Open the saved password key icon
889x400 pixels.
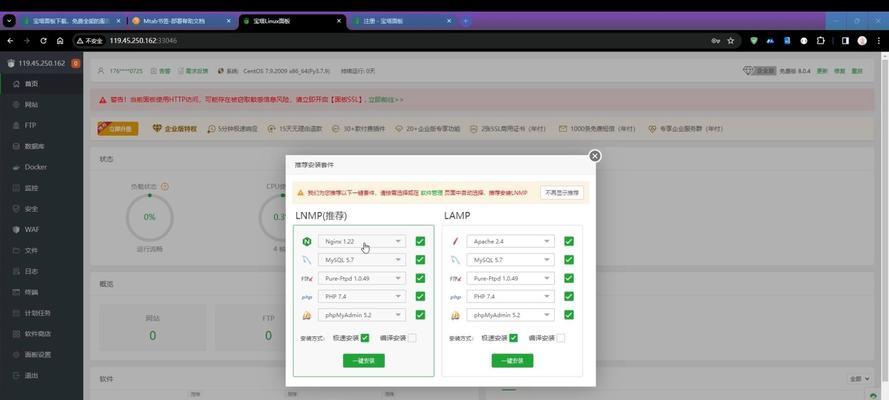click(716, 41)
